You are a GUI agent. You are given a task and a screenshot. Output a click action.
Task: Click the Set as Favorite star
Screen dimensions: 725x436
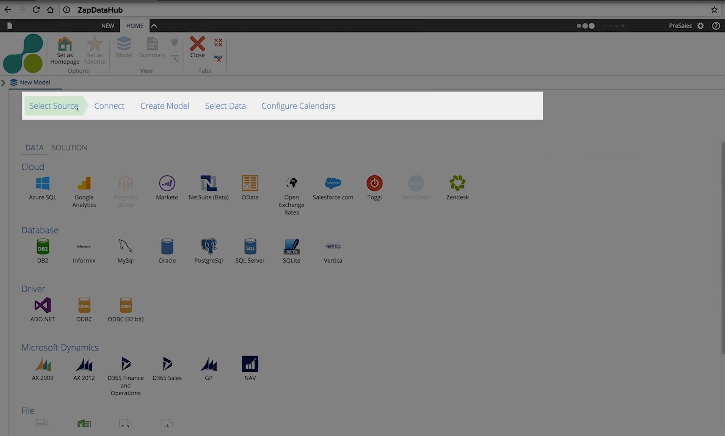[95, 50]
